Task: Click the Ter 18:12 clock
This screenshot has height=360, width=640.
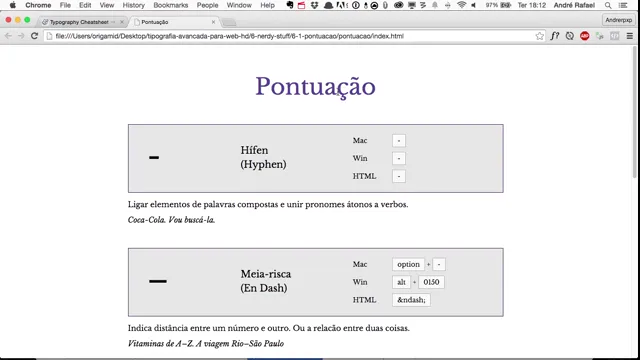Action: 531,5
